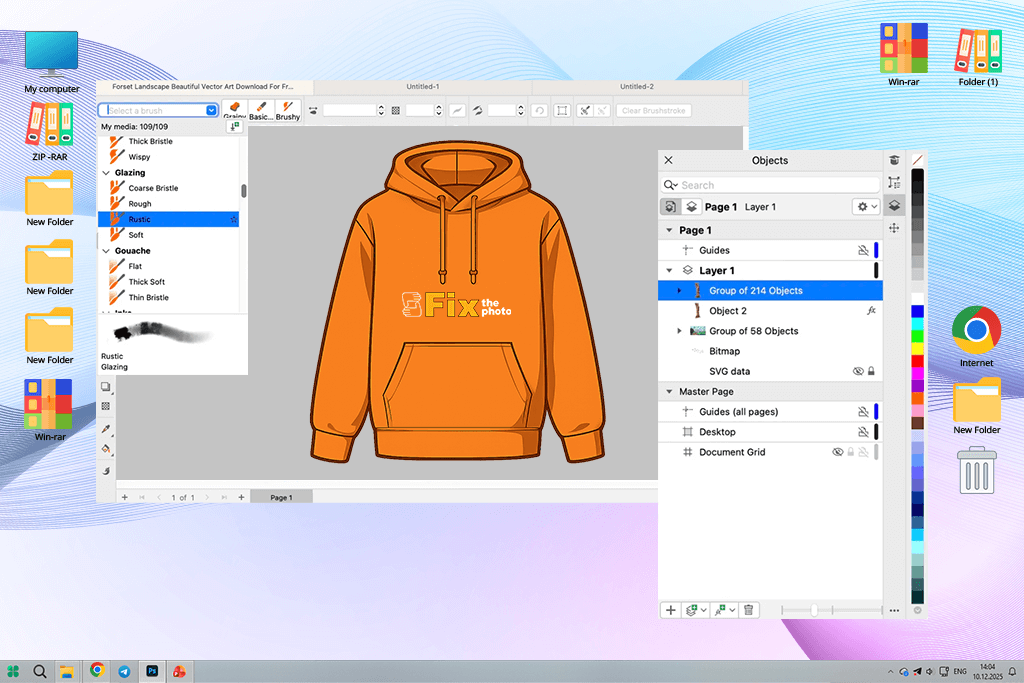Select the eyedropper tool in left toolbox
The height and width of the screenshot is (683, 1024).
(x=106, y=429)
